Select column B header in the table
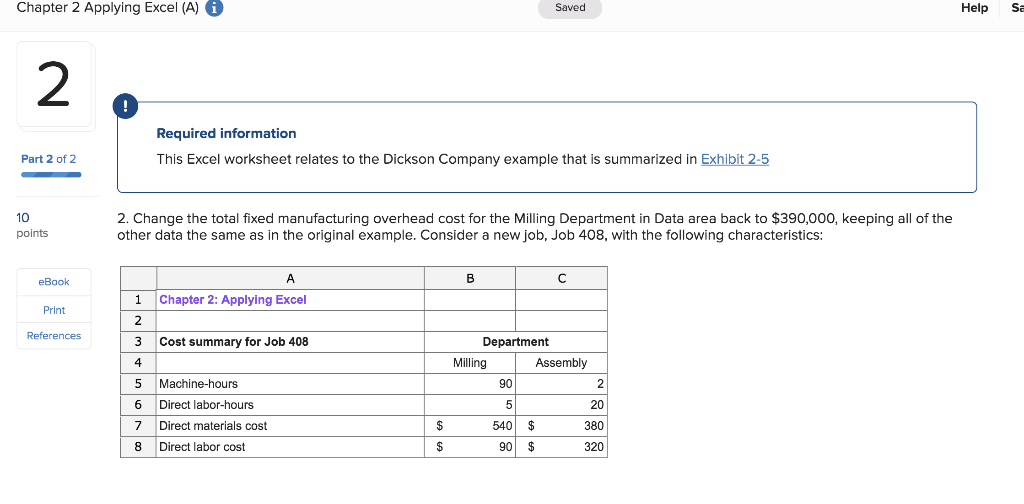 click(x=470, y=278)
